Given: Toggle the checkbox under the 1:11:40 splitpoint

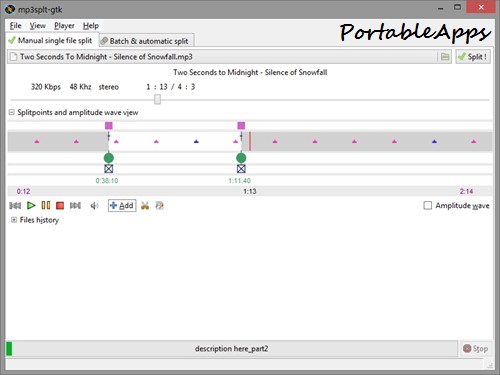Looking at the screenshot, I should click(241, 169).
